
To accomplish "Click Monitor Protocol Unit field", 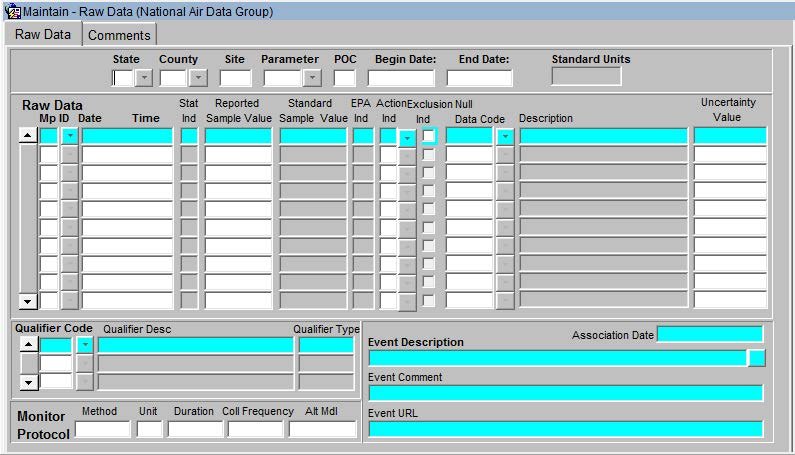I will tap(150, 430).
